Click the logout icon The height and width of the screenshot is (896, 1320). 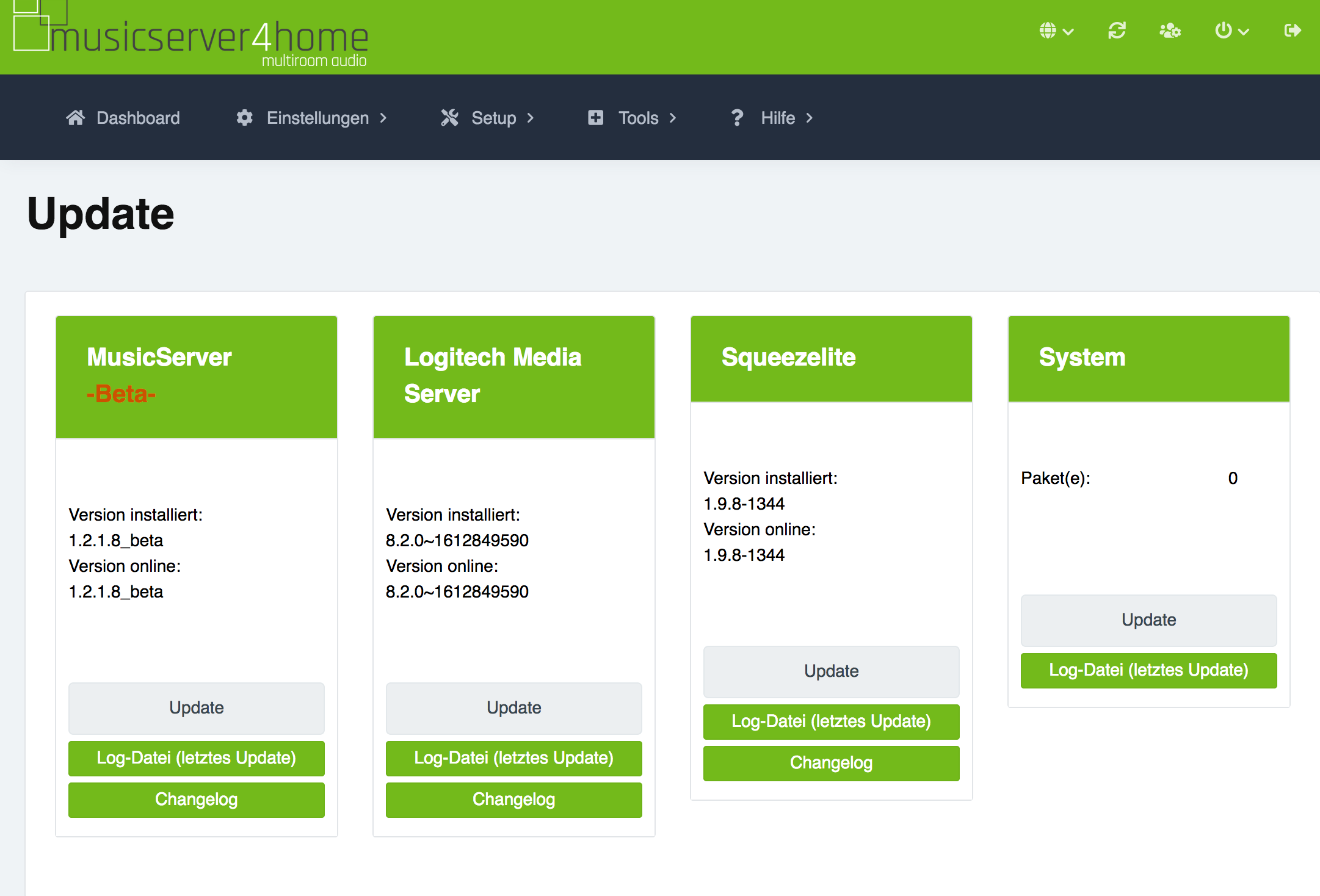[1292, 31]
